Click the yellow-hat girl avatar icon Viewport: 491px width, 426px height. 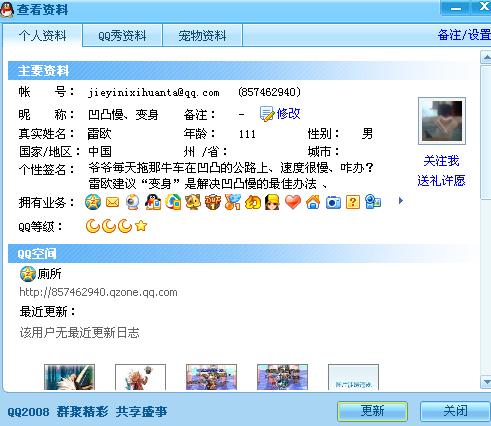coord(273,202)
